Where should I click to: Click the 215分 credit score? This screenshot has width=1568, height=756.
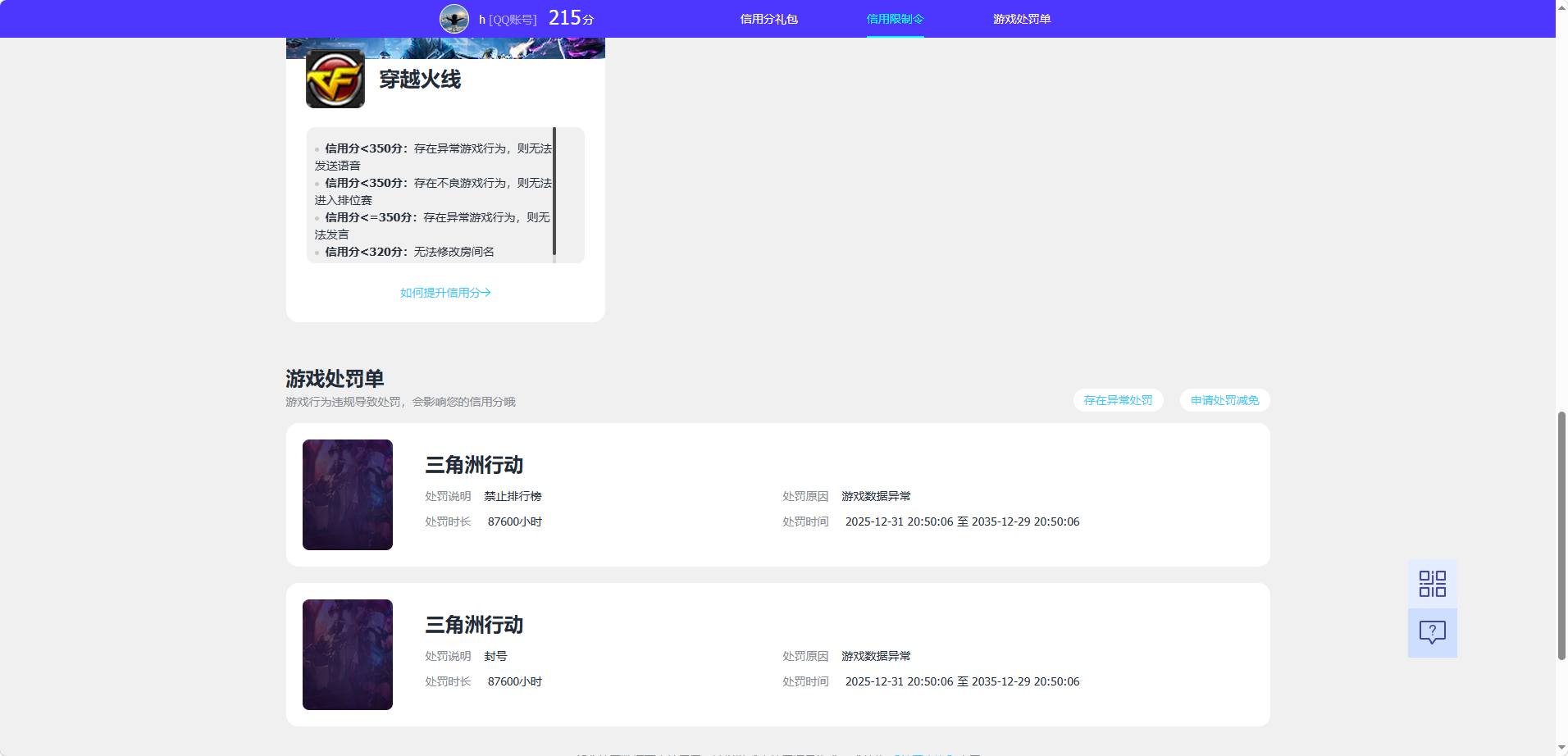click(571, 18)
